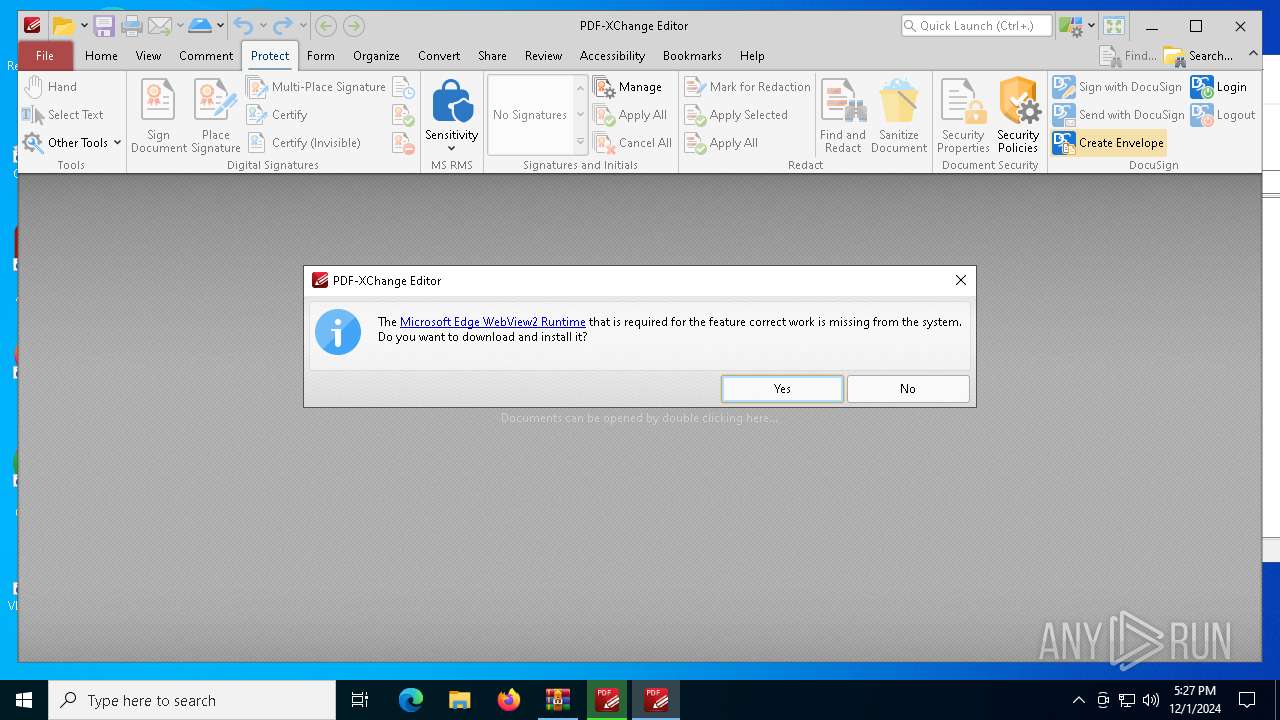Click the Email envelope icon

tap(159, 26)
